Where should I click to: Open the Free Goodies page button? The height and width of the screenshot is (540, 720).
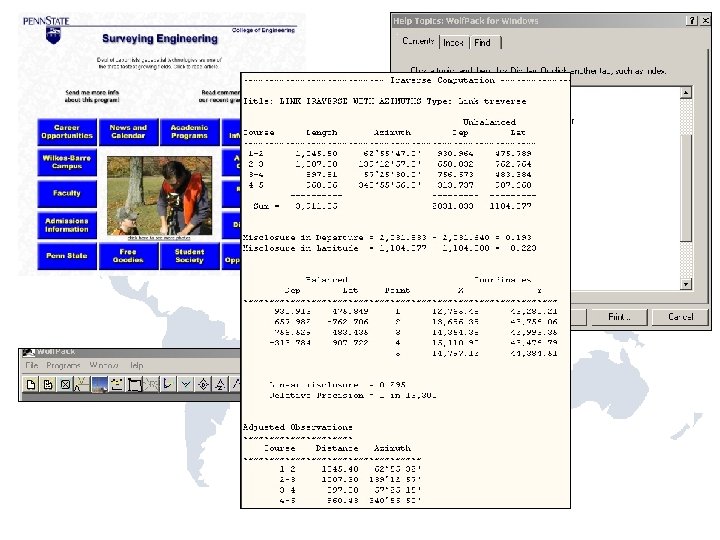click(x=128, y=256)
